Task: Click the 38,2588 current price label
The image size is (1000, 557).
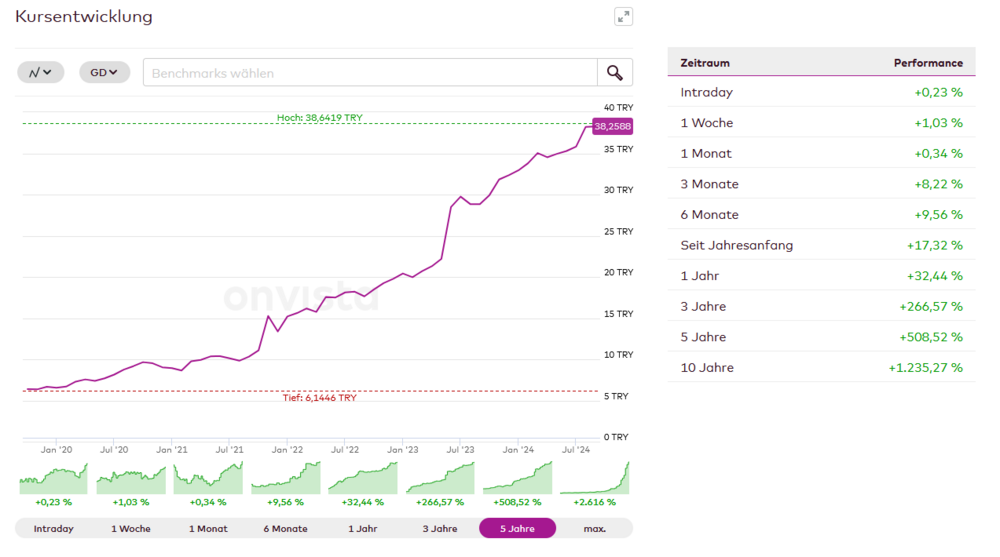Action: [x=612, y=127]
